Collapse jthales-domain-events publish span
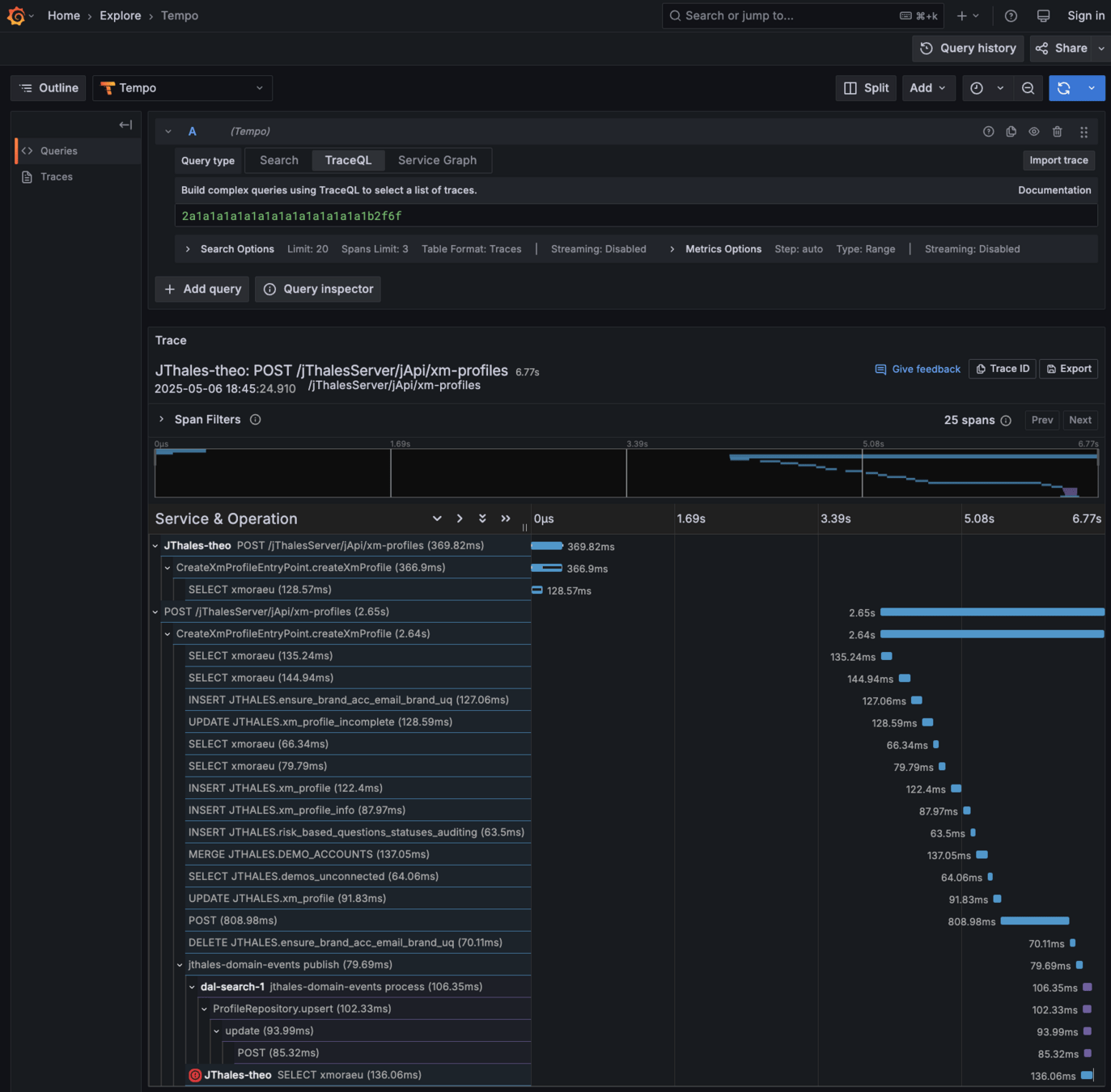The height and width of the screenshot is (1092, 1111). (x=180, y=965)
